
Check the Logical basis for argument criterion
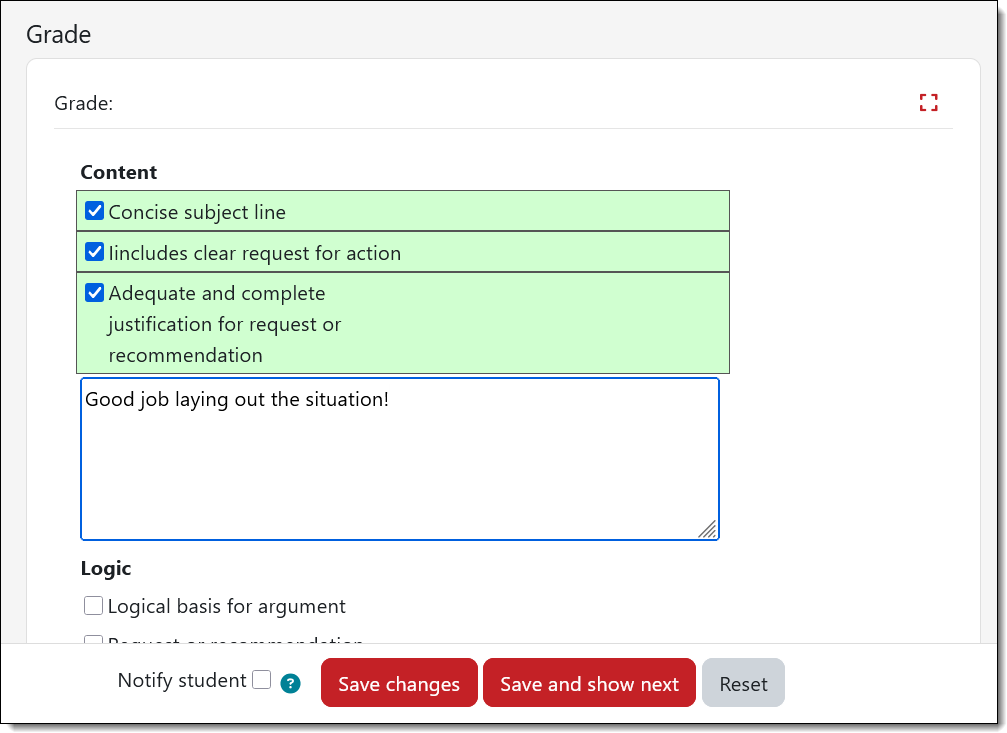93,605
